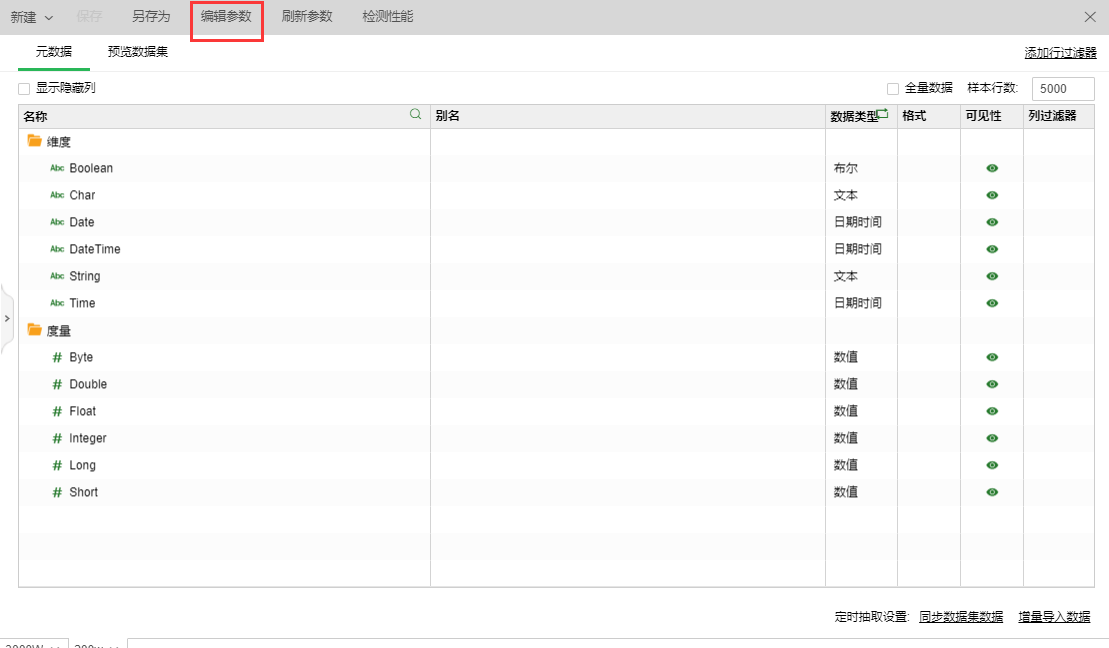Check the 全量数据 checkbox
Image resolution: width=1109 pixels, height=648 pixels.
893,89
